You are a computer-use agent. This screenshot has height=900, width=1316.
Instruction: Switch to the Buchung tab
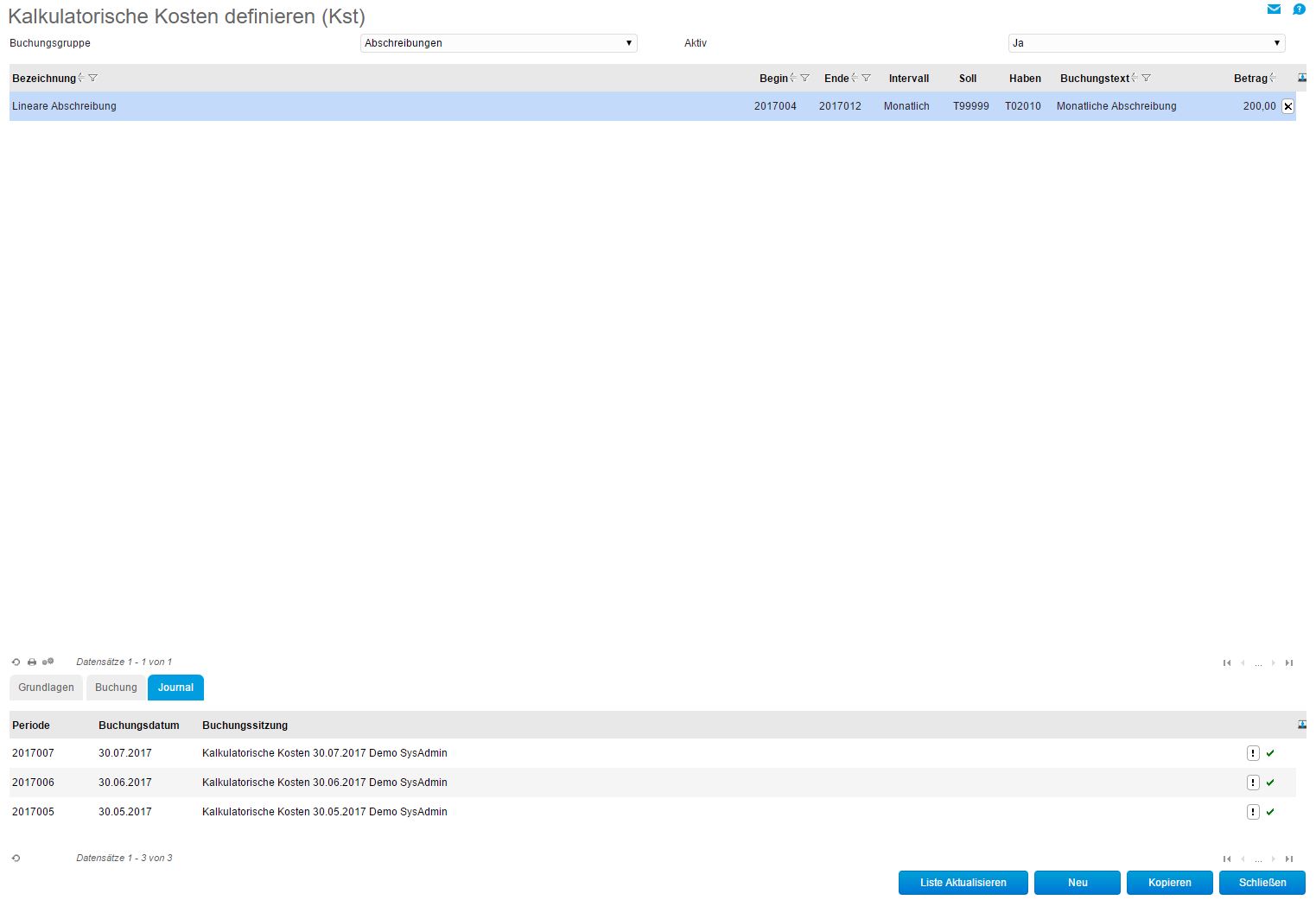(116, 688)
